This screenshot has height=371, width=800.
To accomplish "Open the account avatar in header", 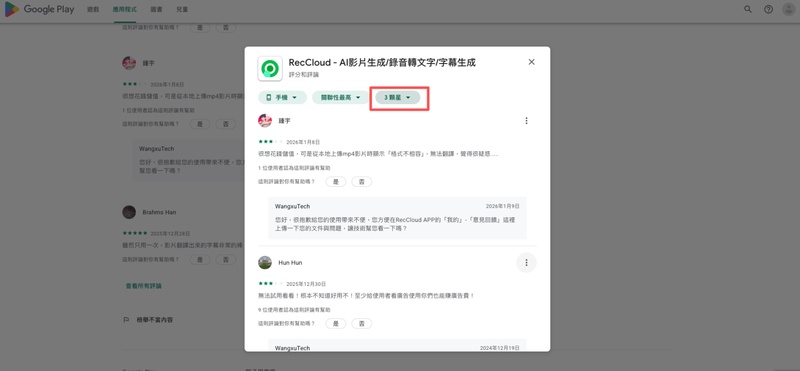I will click(788, 9).
